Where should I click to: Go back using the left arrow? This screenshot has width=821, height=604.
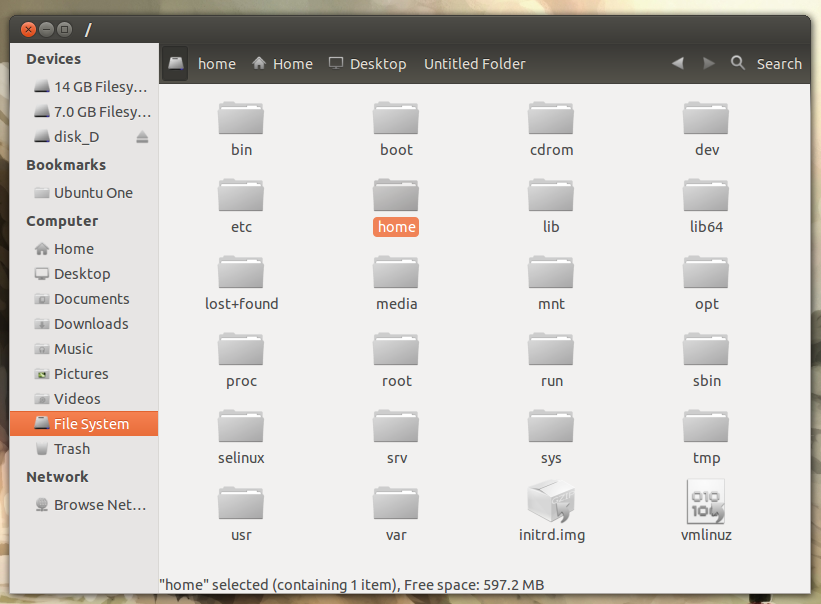pyautogui.click(x=678, y=63)
